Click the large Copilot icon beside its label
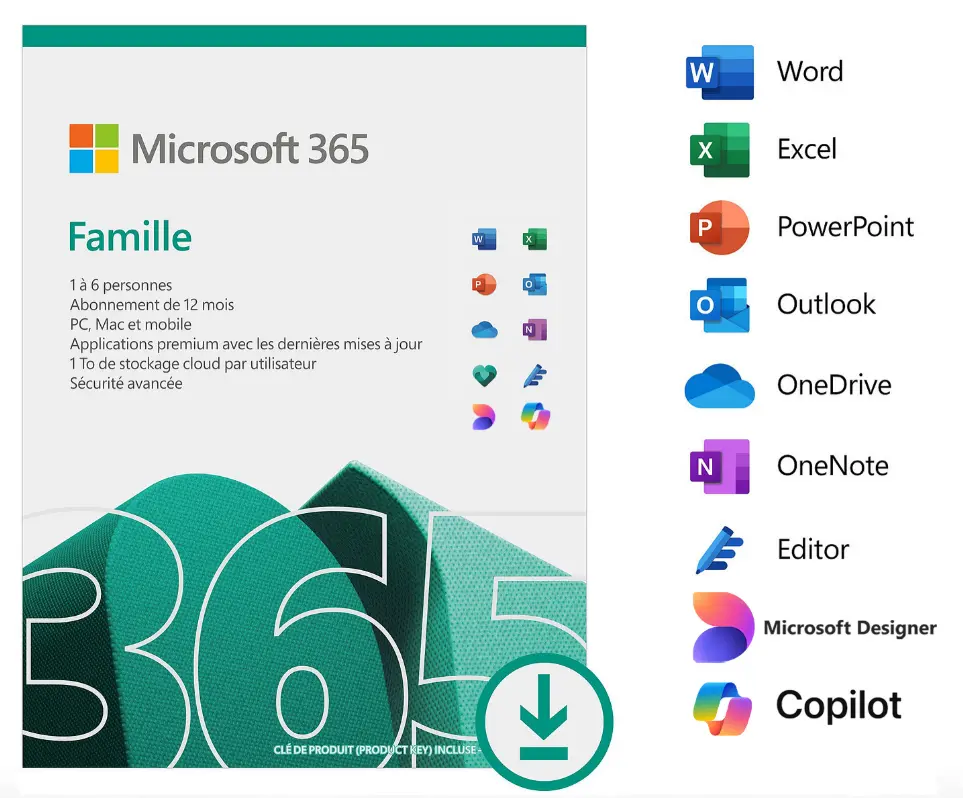 pyautogui.click(x=722, y=708)
